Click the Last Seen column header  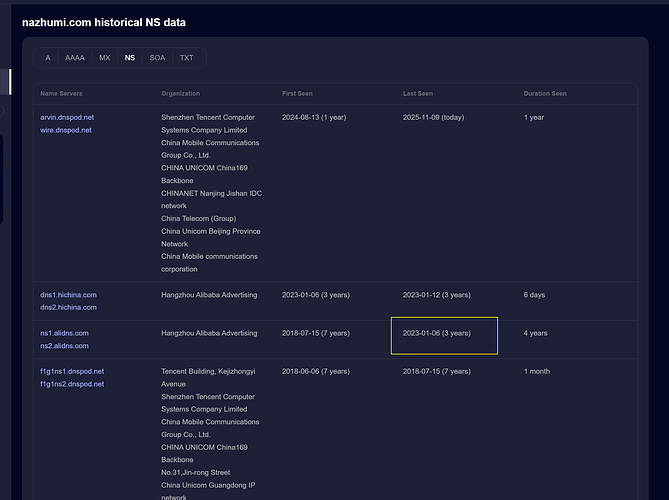coord(418,93)
